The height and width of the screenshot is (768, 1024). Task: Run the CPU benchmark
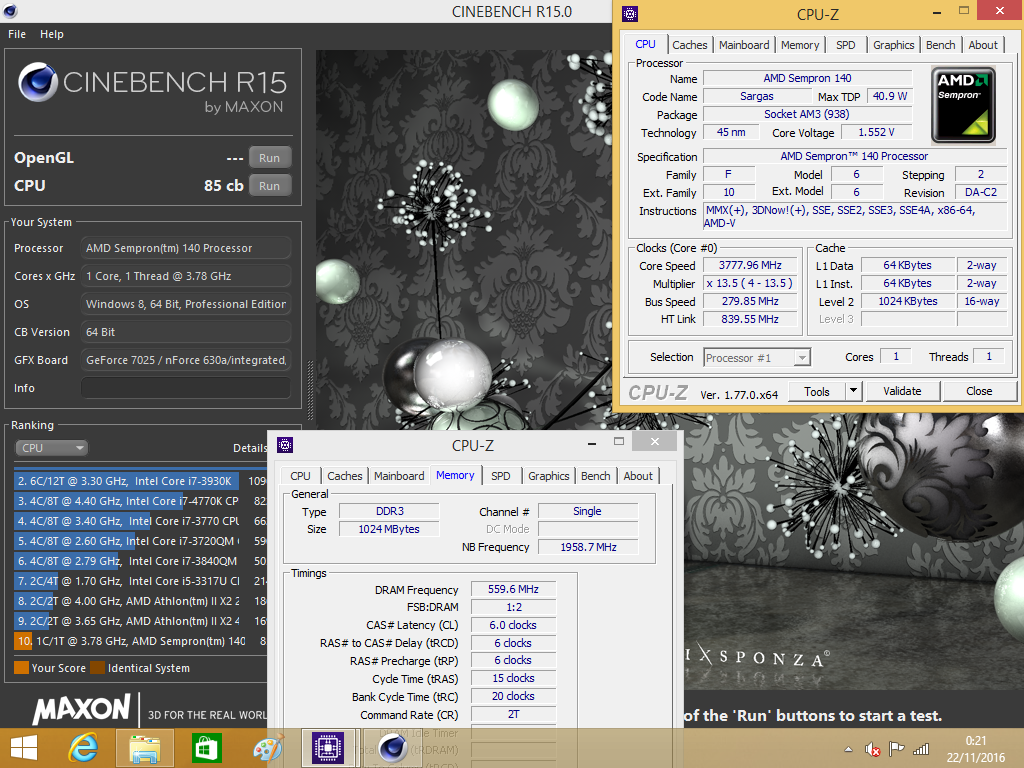(x=269, y=185)
